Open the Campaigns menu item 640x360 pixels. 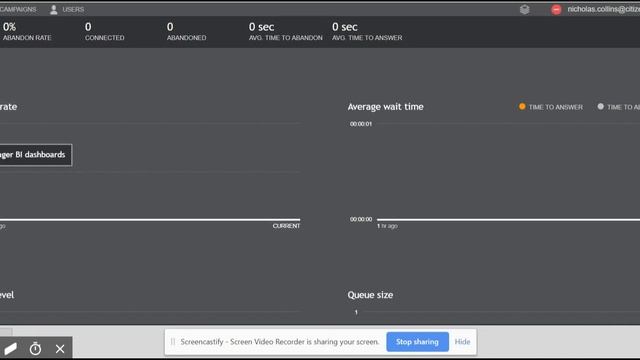tap(18, 9)
